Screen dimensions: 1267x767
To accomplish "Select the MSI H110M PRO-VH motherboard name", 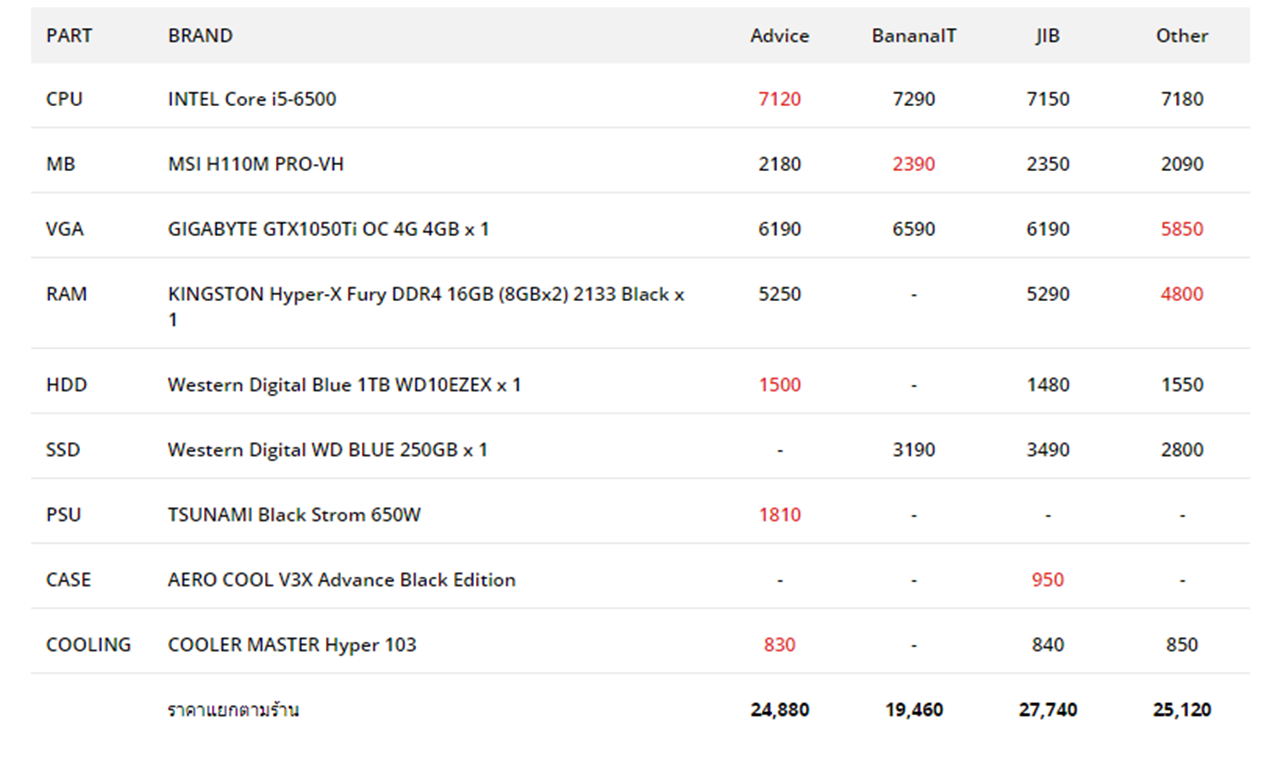I will (255, 164).
